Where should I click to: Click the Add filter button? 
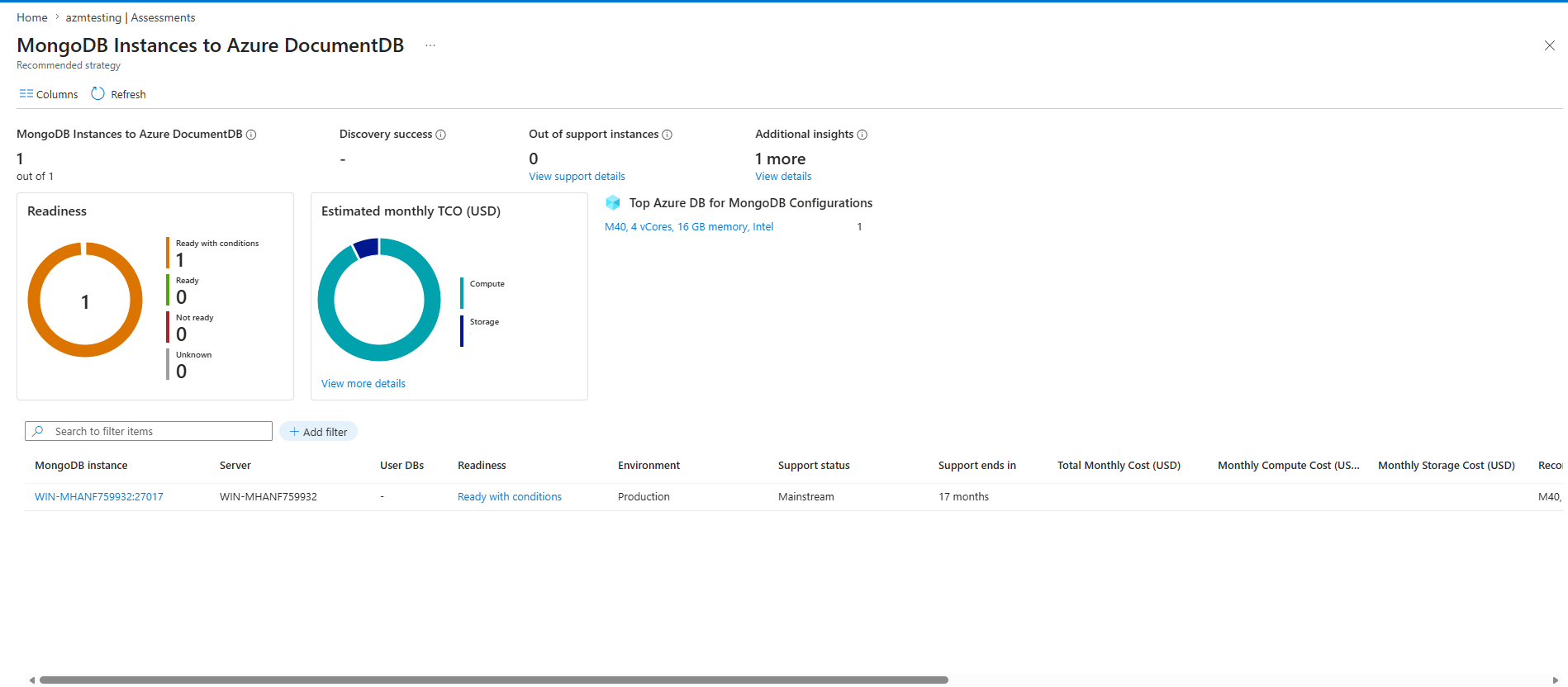click(x=318, y=432)
